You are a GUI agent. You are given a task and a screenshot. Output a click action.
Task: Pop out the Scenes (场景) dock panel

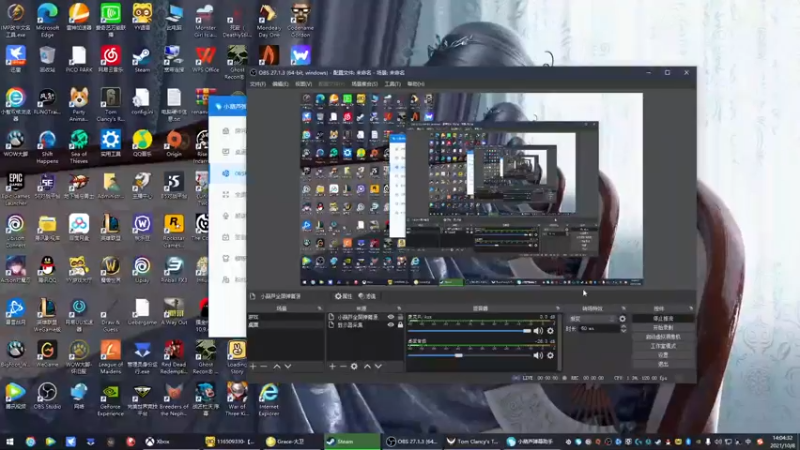[x=320, y=308]
